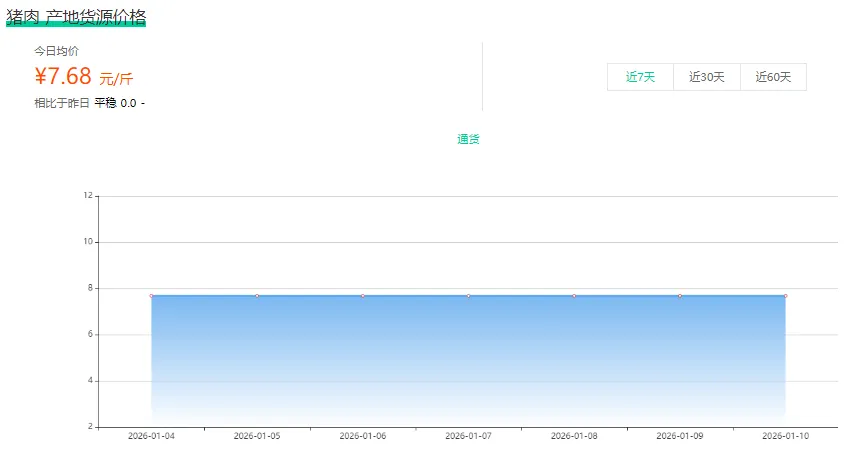
Task: Click the 2026-01-06 axis label
Action: coord(363,436)
